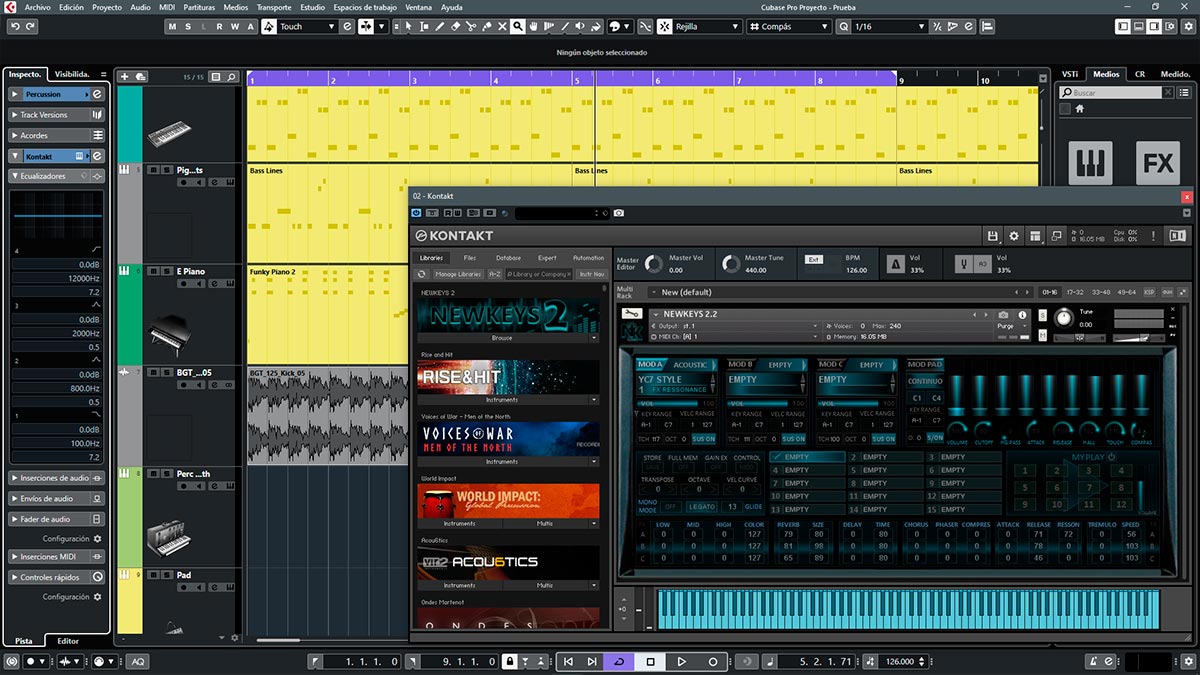Screen dimensions: 1200x675
Task: Open the Transporte menu
Action: pyautogui.click(x=274, y=7)
